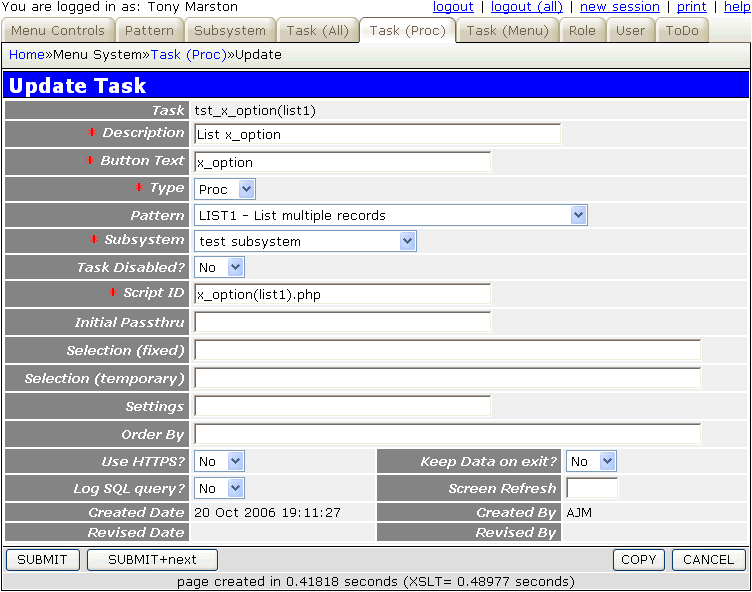Viewport: 752px width, 592px height.
Task: Open the Task (All) tab
Action: tap(317, 30)
